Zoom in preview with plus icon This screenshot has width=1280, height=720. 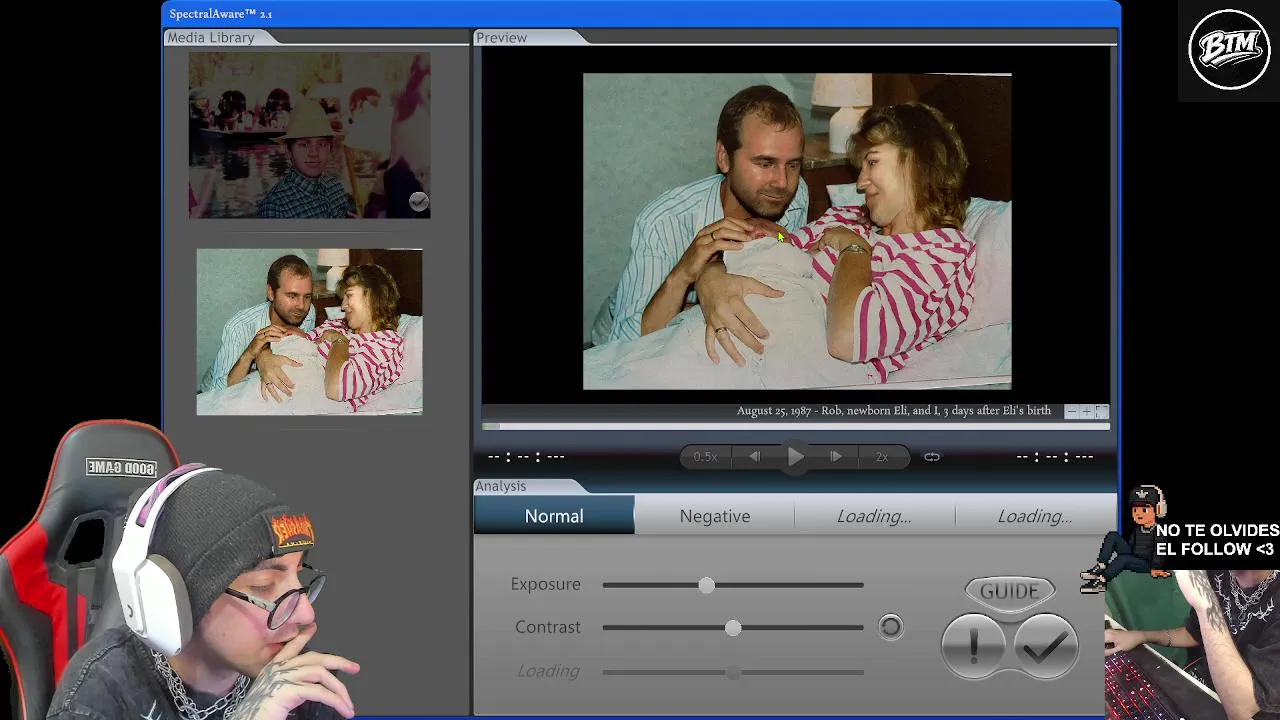[1086, 411]
